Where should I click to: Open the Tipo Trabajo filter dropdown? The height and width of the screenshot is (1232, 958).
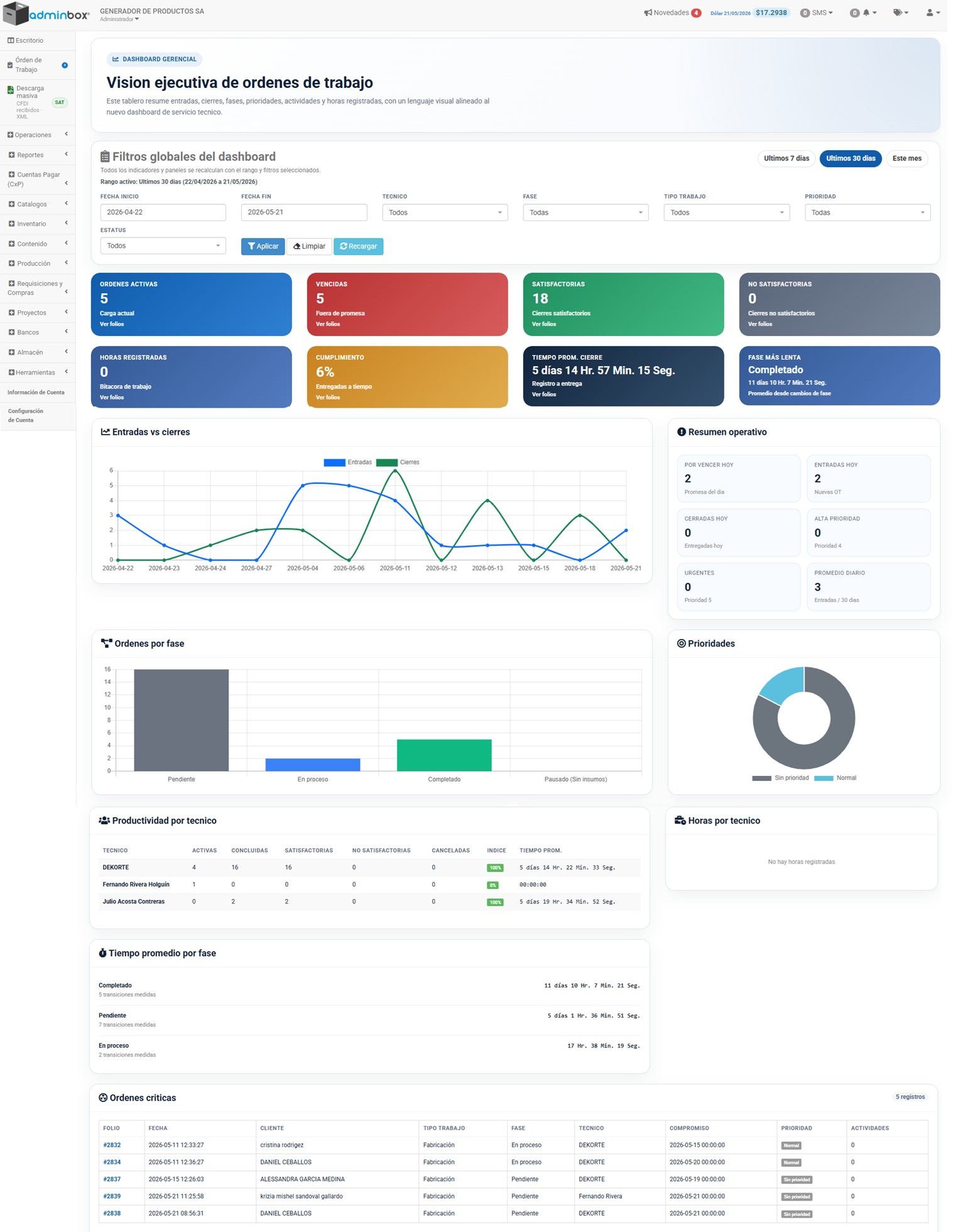pos(726,212)
